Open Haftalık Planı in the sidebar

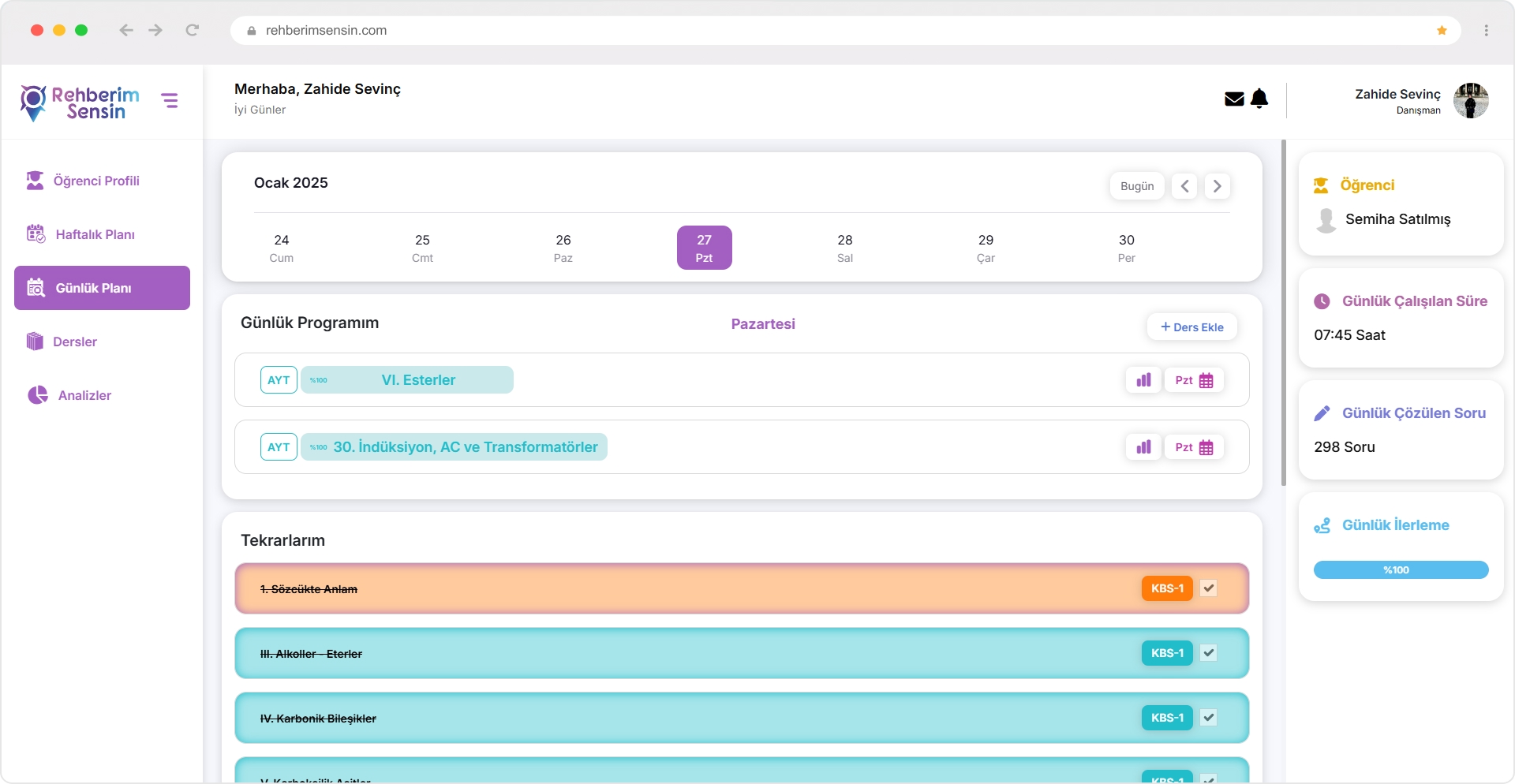pyautogui.click(x=95, y=234)
